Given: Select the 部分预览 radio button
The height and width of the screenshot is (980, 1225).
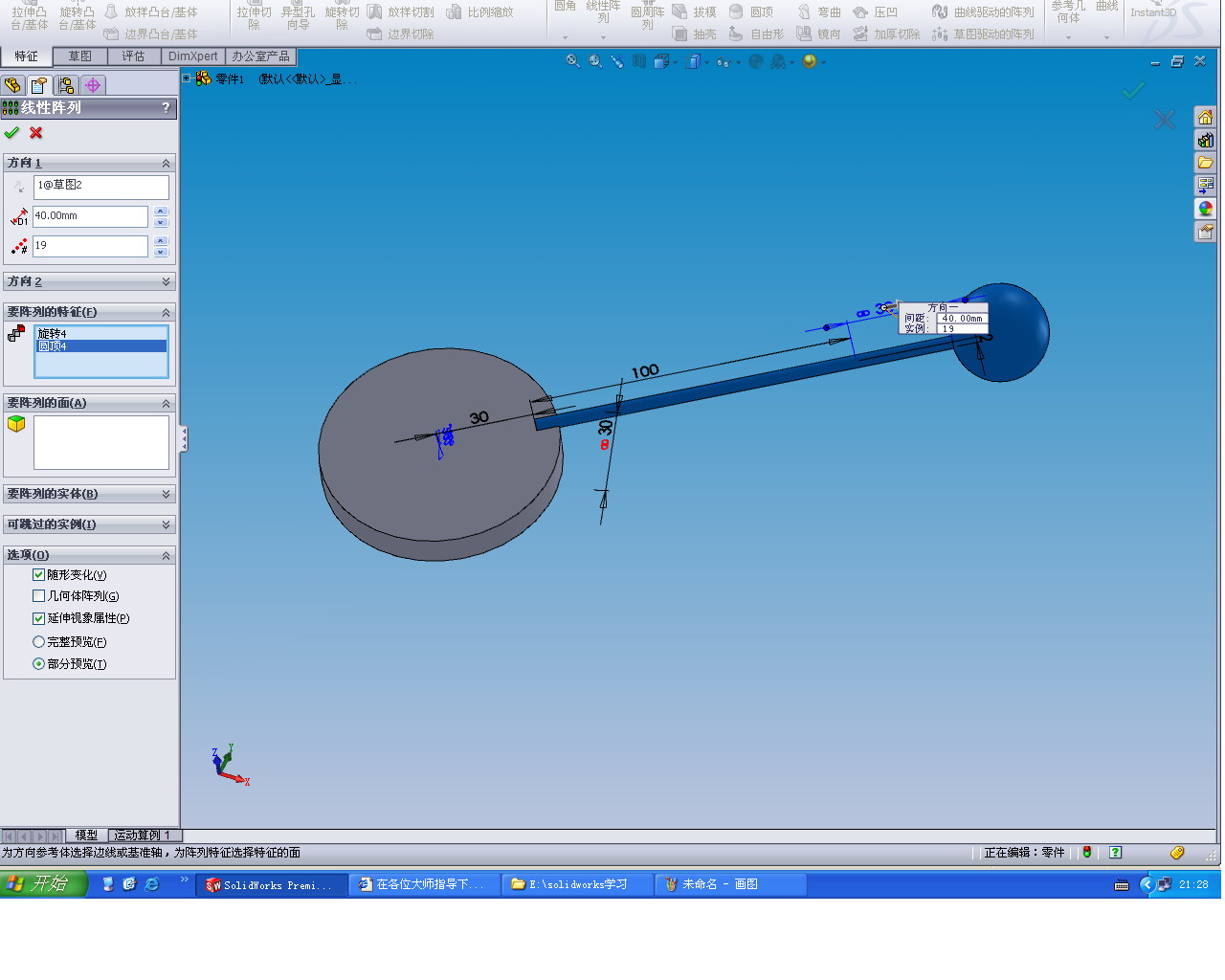Looking at the screenshot, I should tap(39, 664).
